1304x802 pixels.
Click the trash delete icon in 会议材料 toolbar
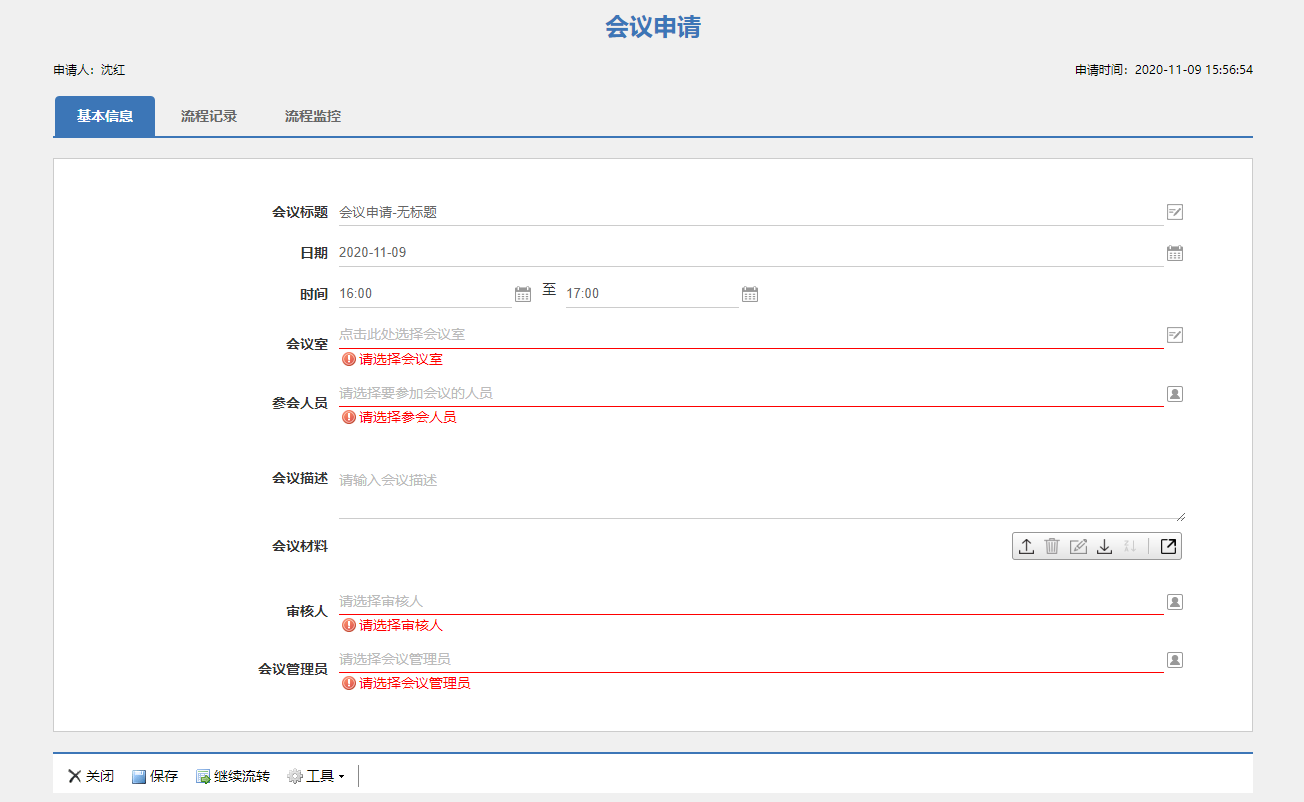tap(1052, 546)
